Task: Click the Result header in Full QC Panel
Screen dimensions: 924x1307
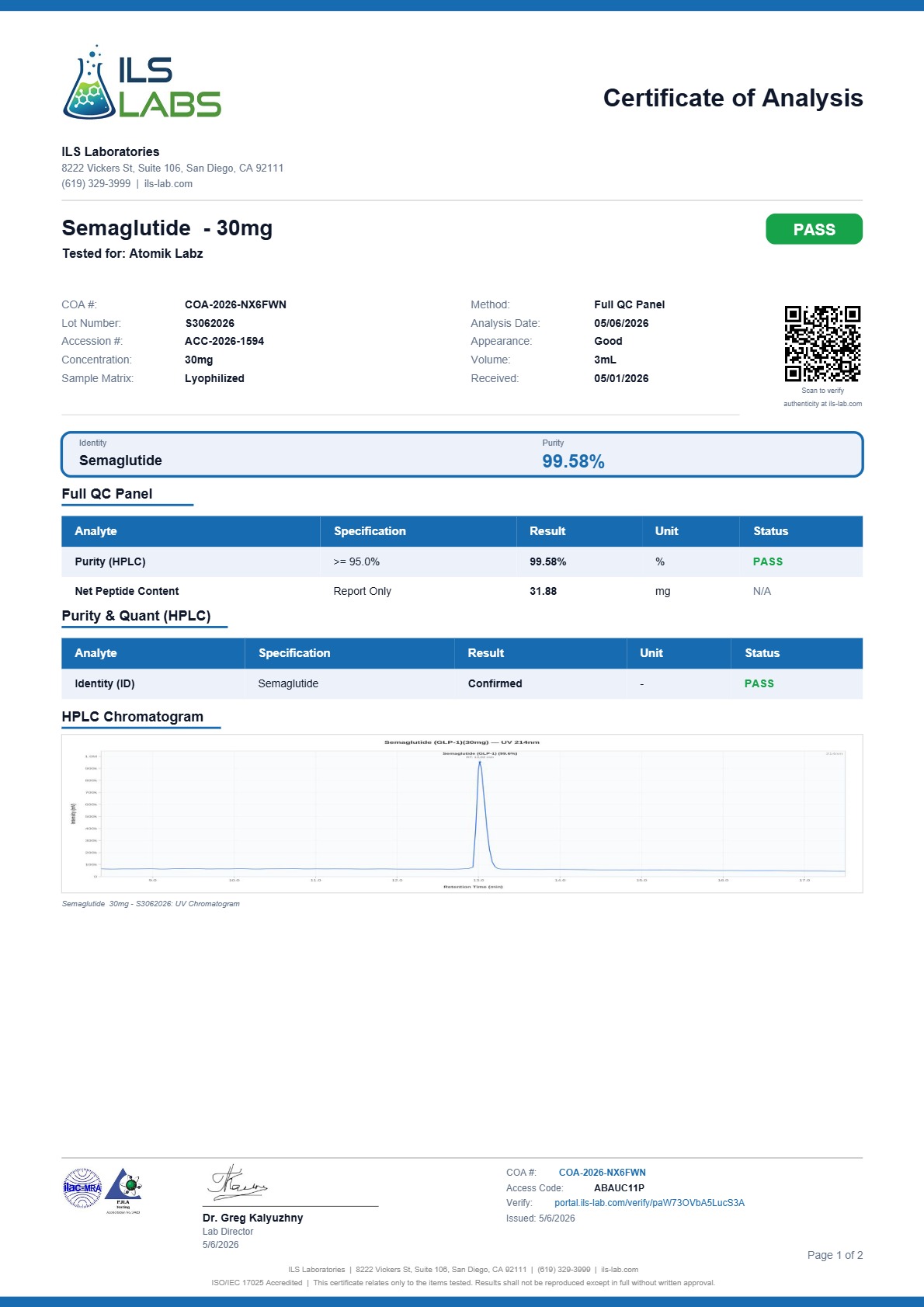Action: (x=547, y=531)
